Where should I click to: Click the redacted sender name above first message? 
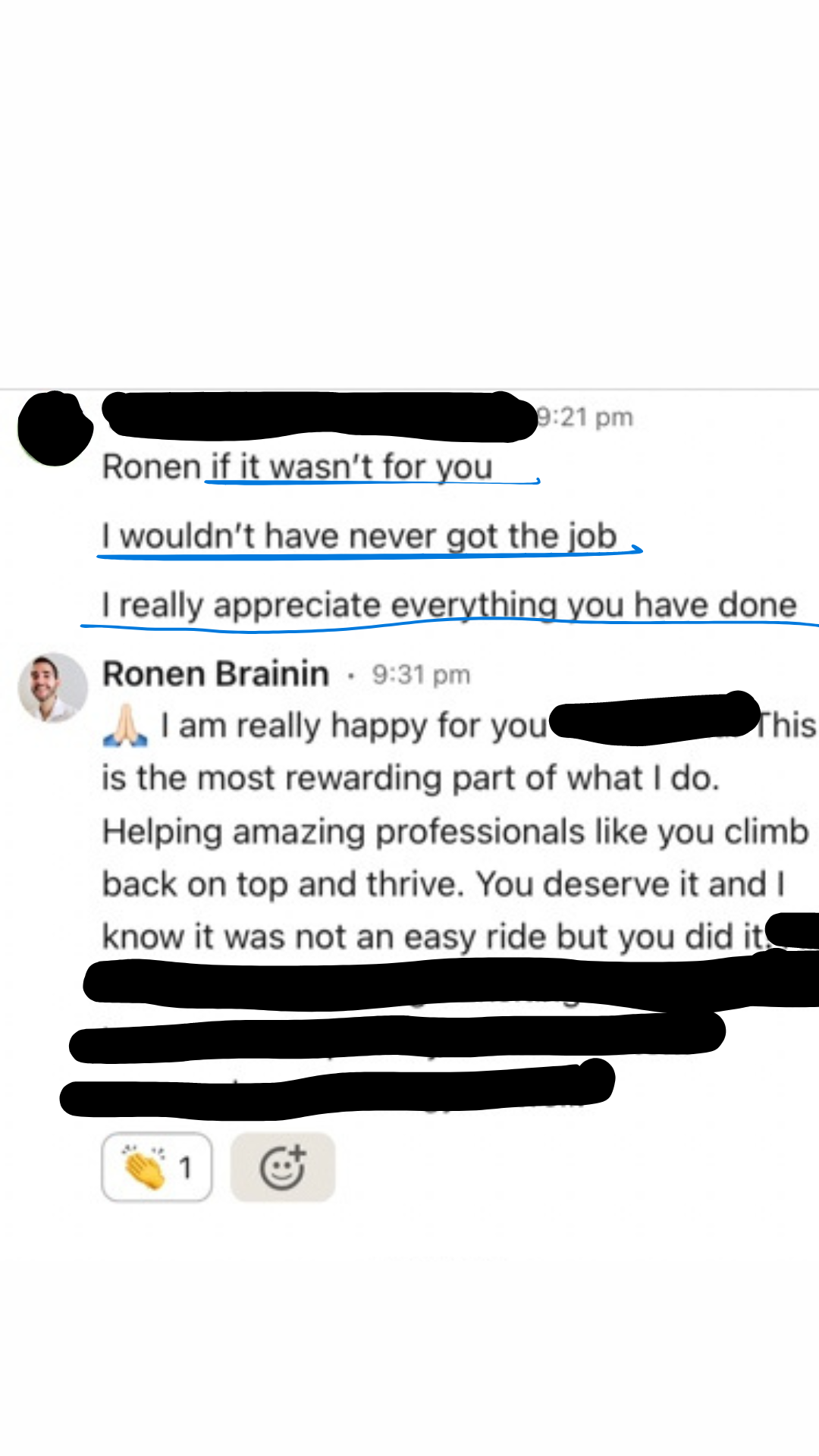pyautogui.click(x=318, y=416)
